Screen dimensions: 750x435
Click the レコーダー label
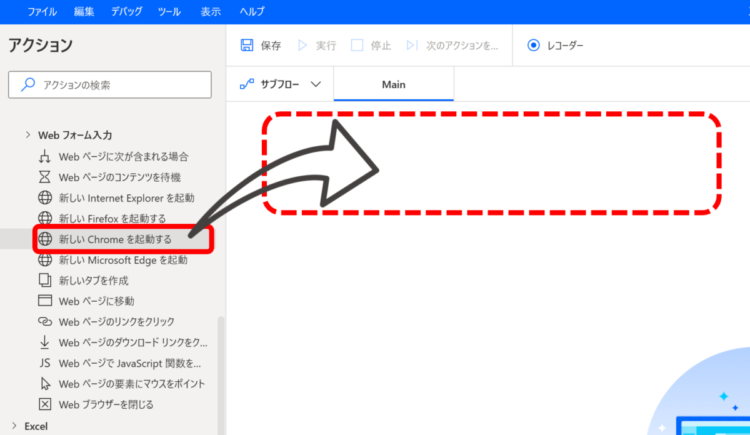(565, 46)
